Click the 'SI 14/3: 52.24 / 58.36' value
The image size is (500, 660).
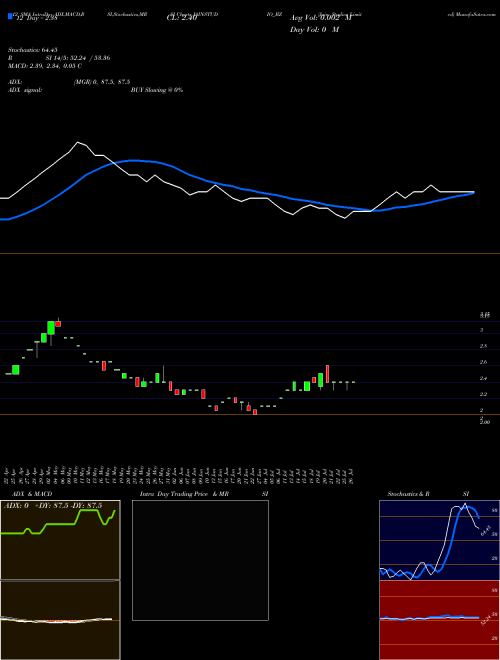[x=78, y=58]
